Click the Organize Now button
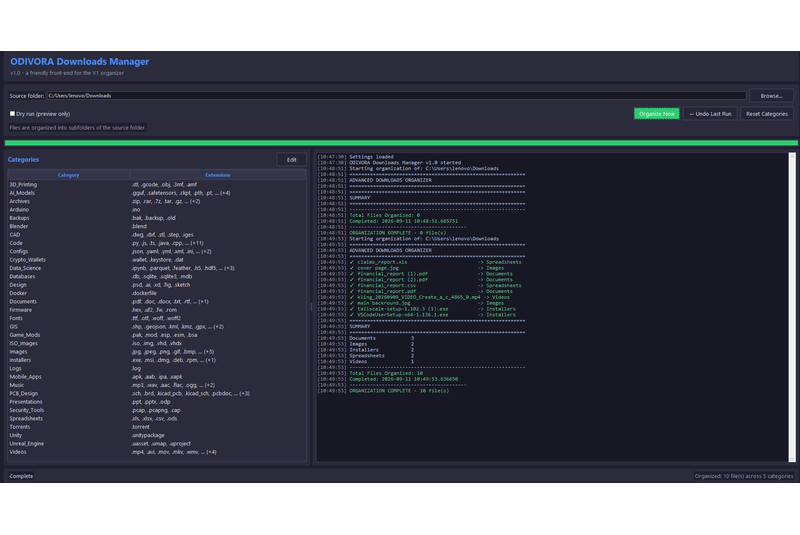800x535 pixels. pos(656,114)
